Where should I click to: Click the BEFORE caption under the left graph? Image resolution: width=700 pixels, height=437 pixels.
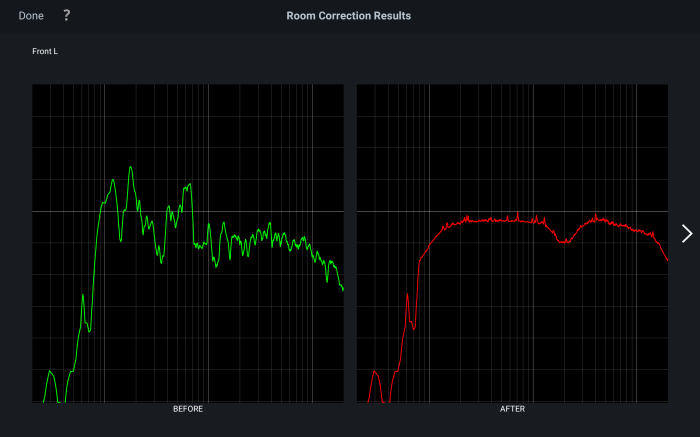pyautogui.click(x=188, y=409)
